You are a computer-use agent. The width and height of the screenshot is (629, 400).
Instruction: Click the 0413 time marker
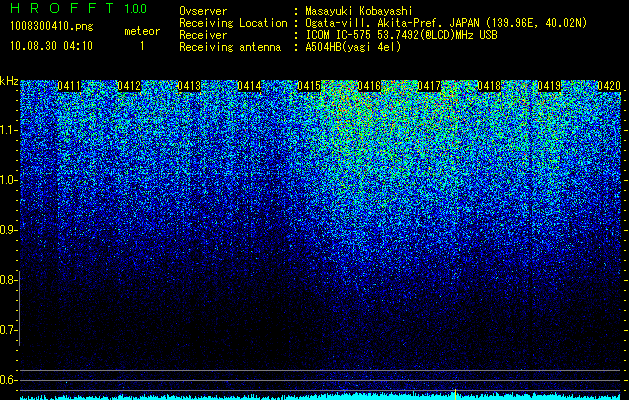(x=189, y=86)
